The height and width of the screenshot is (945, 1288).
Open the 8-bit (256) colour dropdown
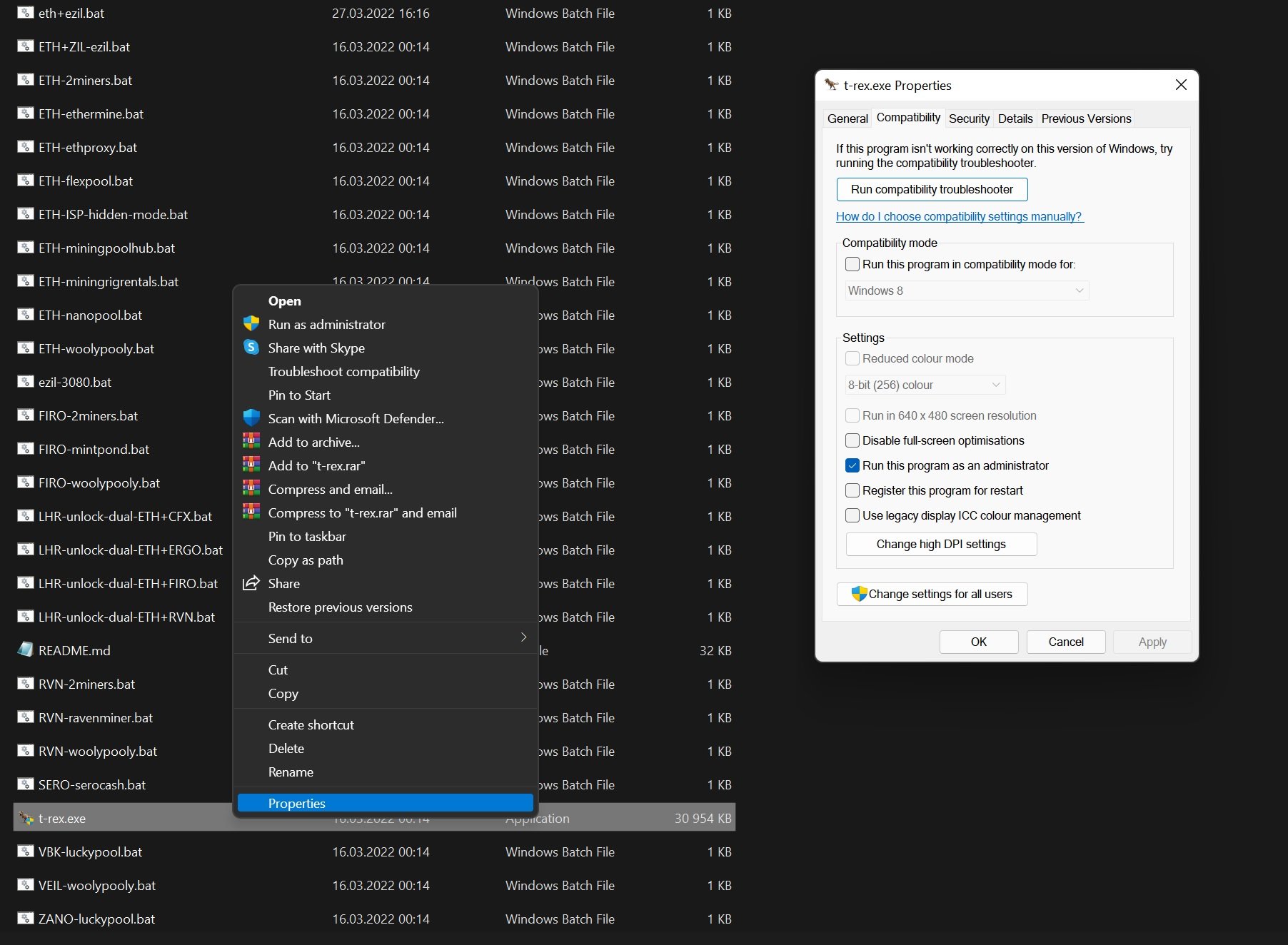click(x=925, y=385)
